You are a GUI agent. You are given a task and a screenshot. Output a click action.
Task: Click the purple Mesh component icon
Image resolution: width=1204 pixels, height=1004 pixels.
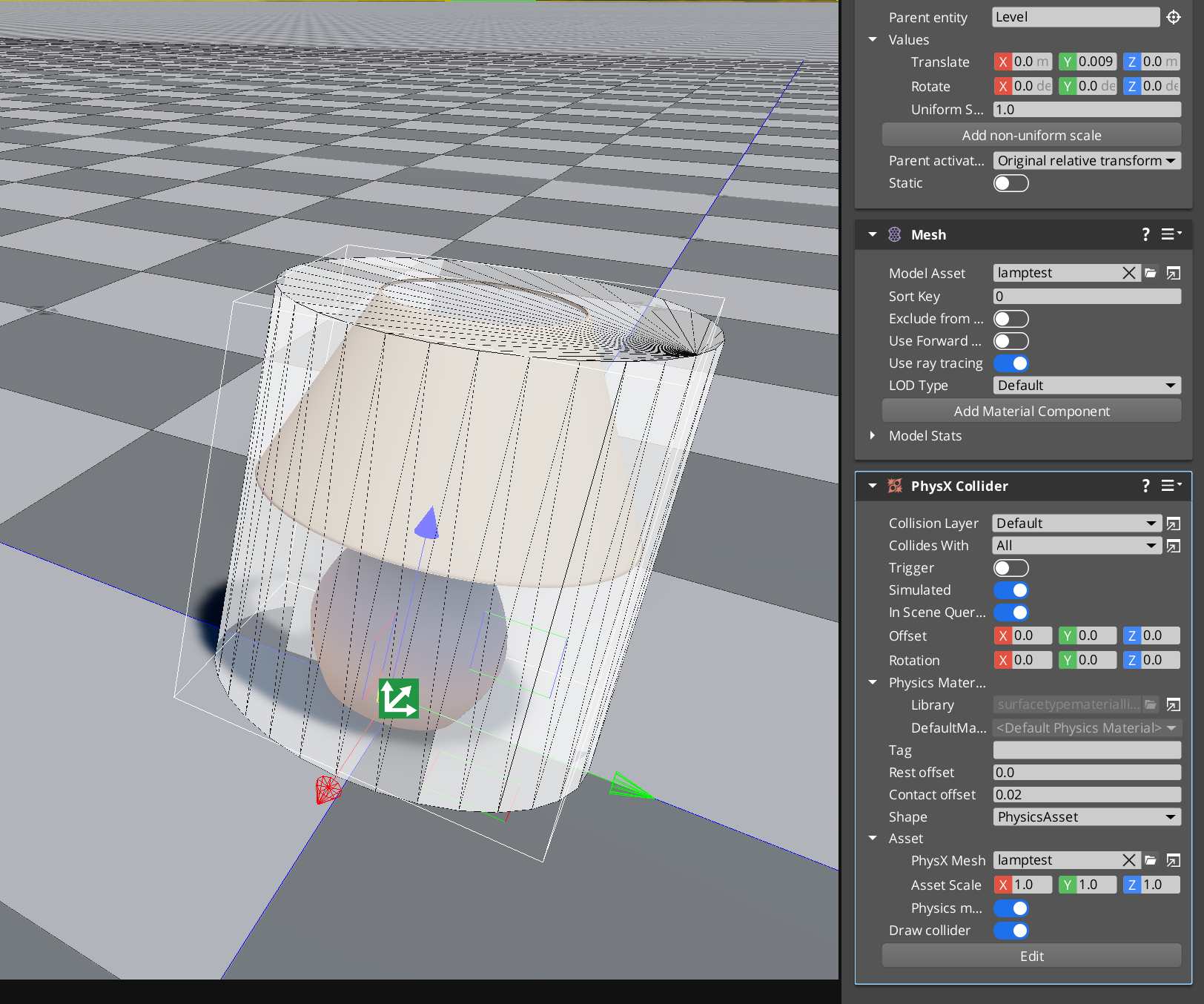pos(895,234)
